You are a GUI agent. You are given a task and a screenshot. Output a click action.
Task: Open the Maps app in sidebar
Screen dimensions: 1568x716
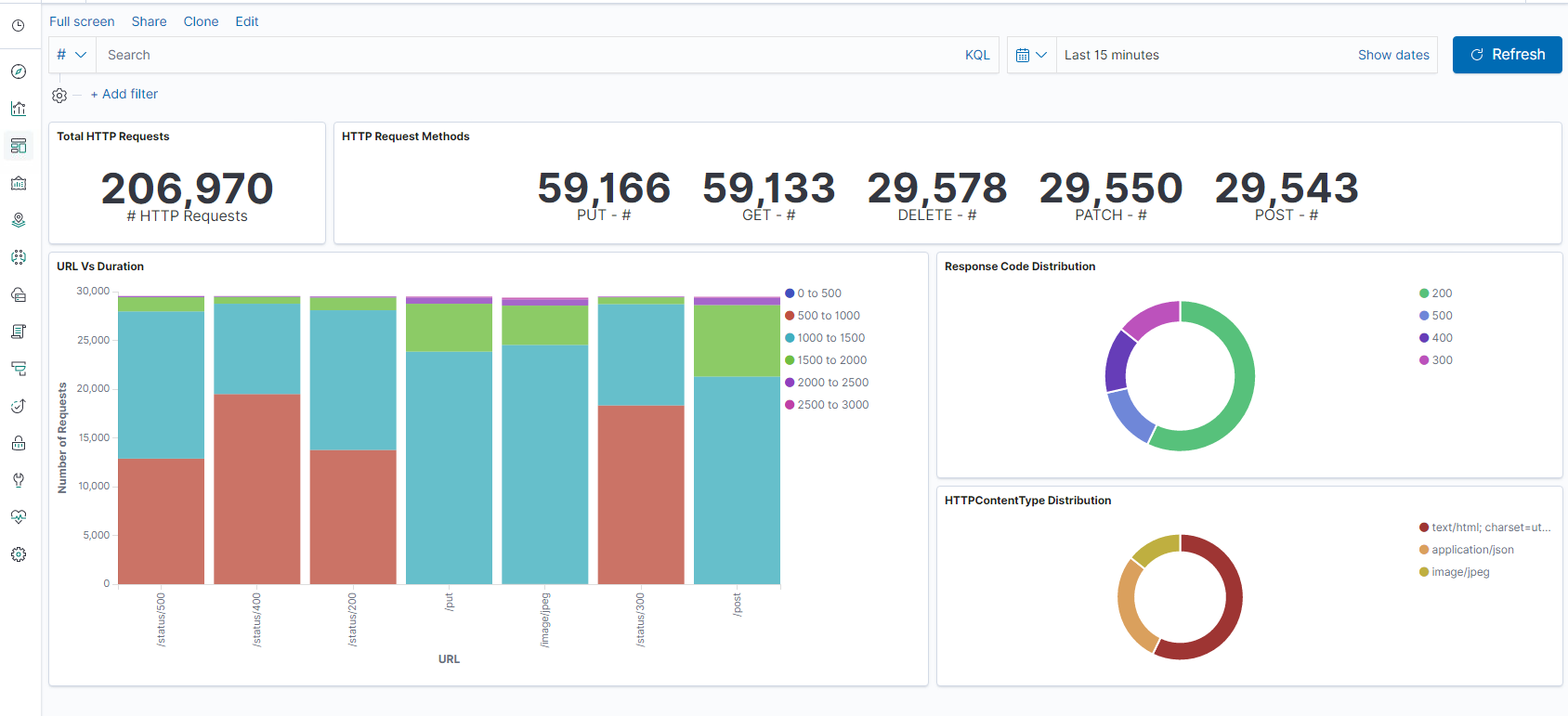click(19, 220)
